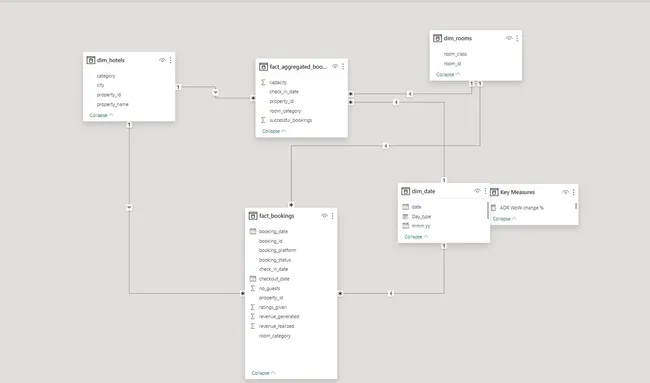Click the dim_date table icon

[x=405, y=191]
